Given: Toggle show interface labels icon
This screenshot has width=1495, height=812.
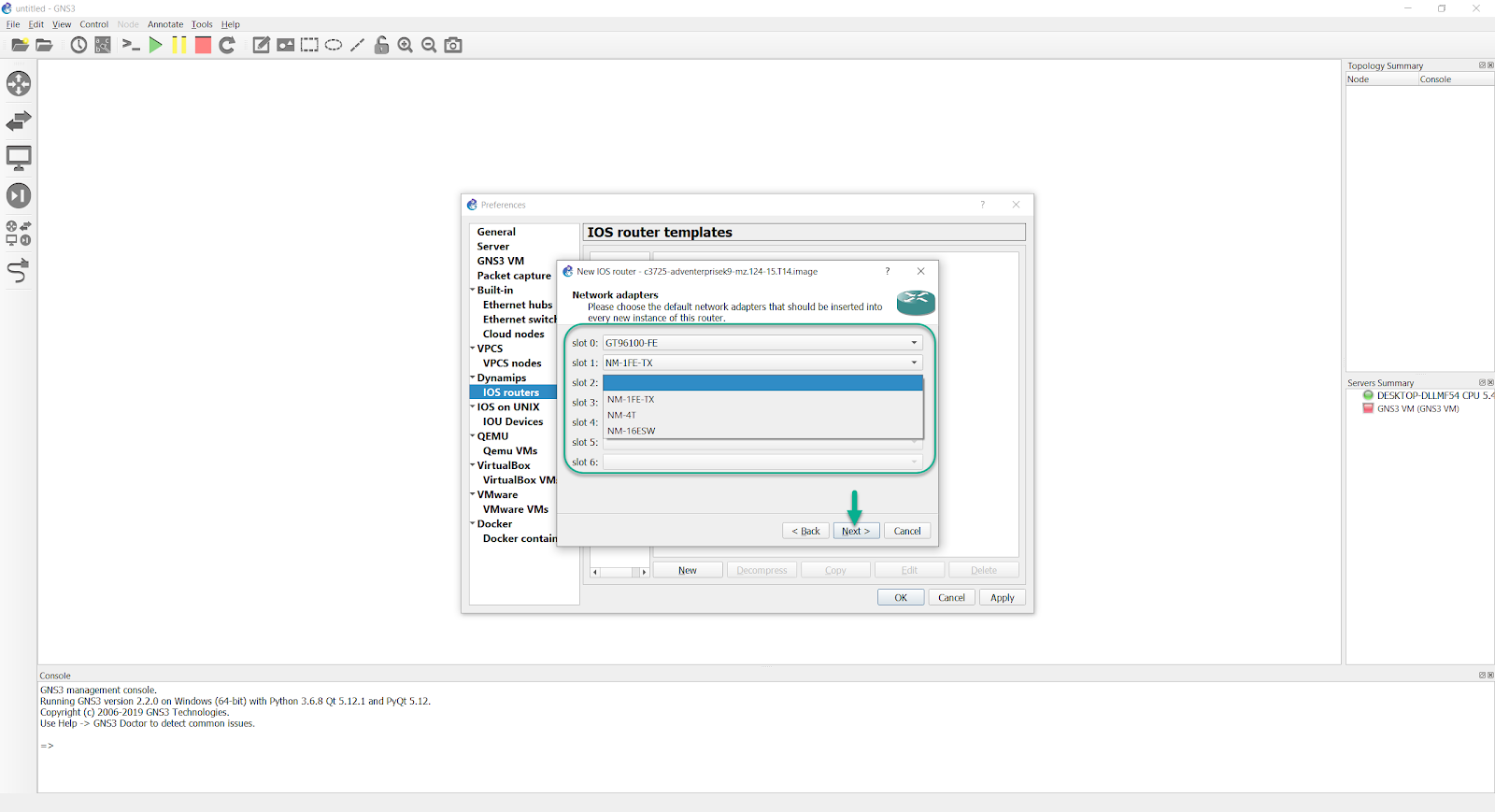Looking at the screenshot, I should click(x=103, y=45).
